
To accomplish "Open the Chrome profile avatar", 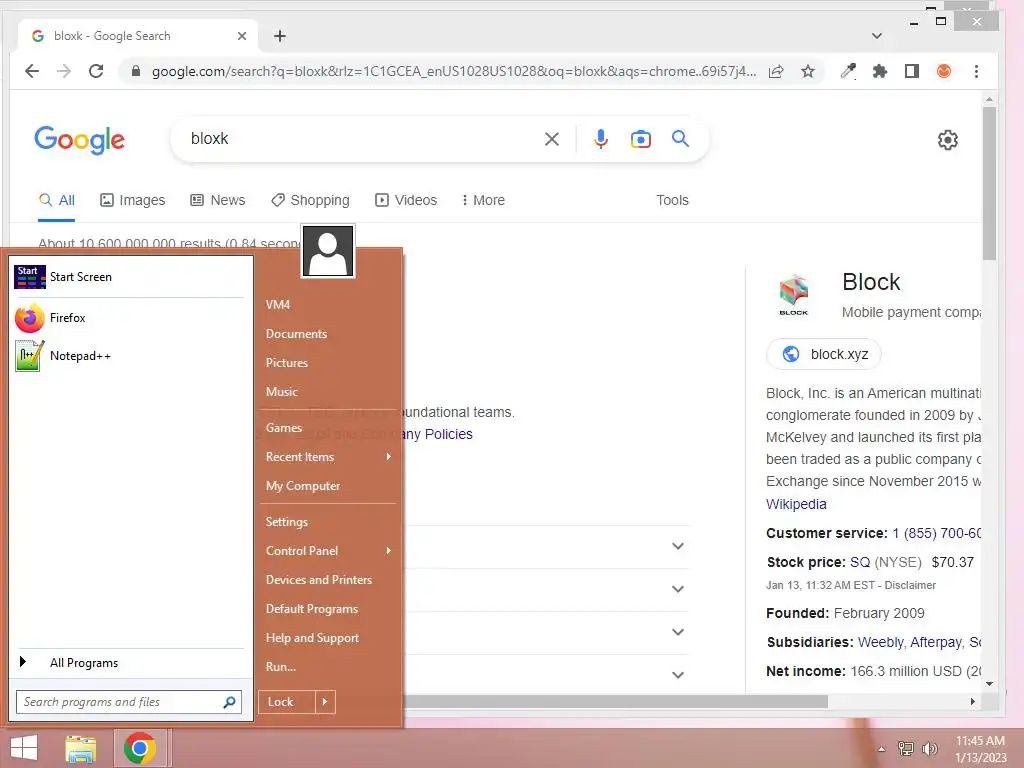I will tap(944, 71).
